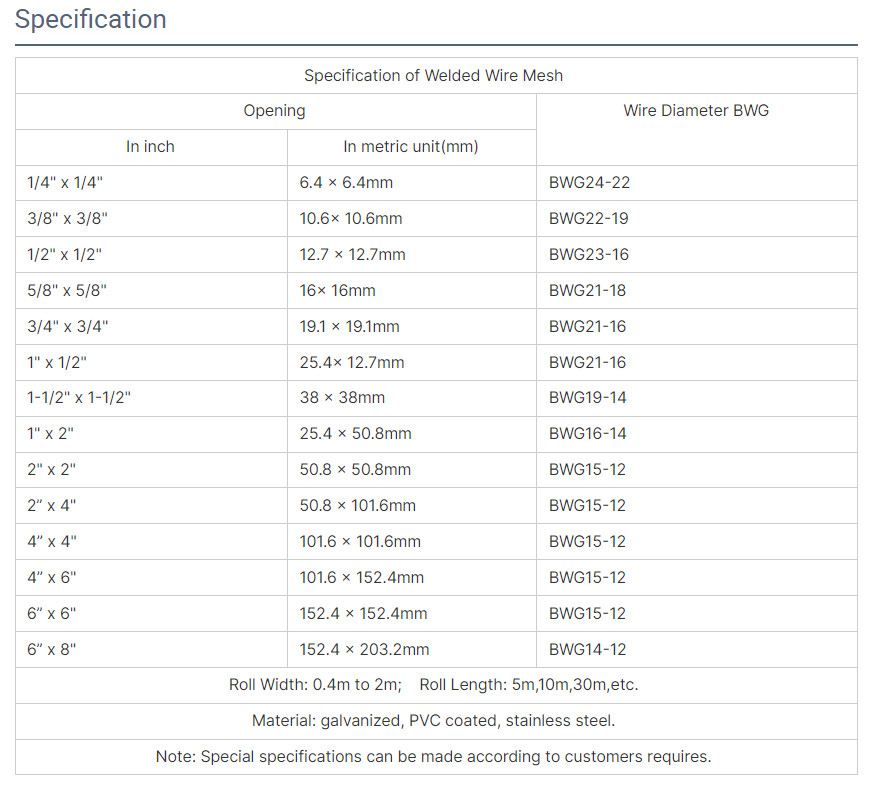Select the Opening column header
The width and height of the screenshot is (875, 786).
coord(275,111)
